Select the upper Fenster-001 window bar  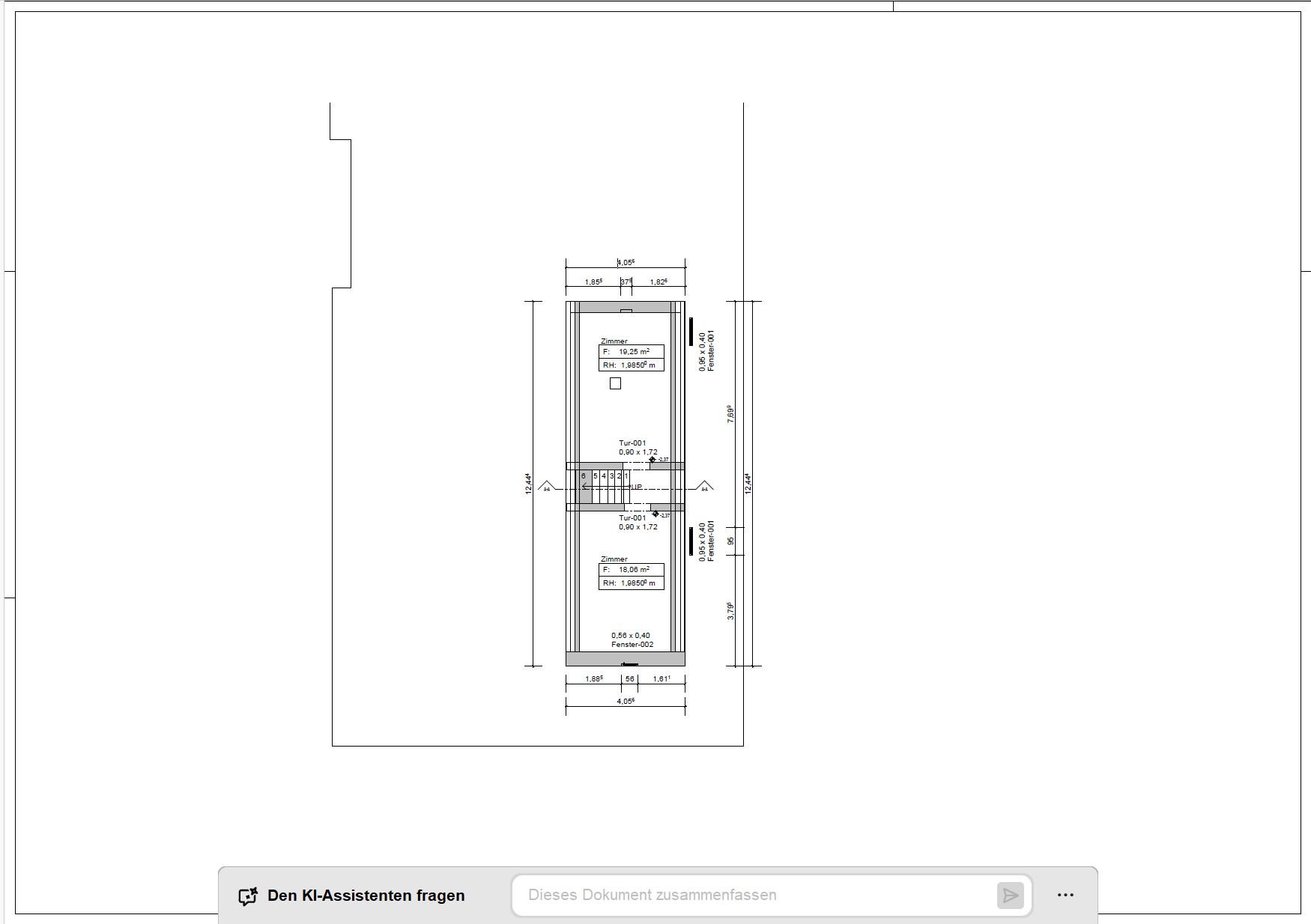pyautogui.click(x=691, y=332)
